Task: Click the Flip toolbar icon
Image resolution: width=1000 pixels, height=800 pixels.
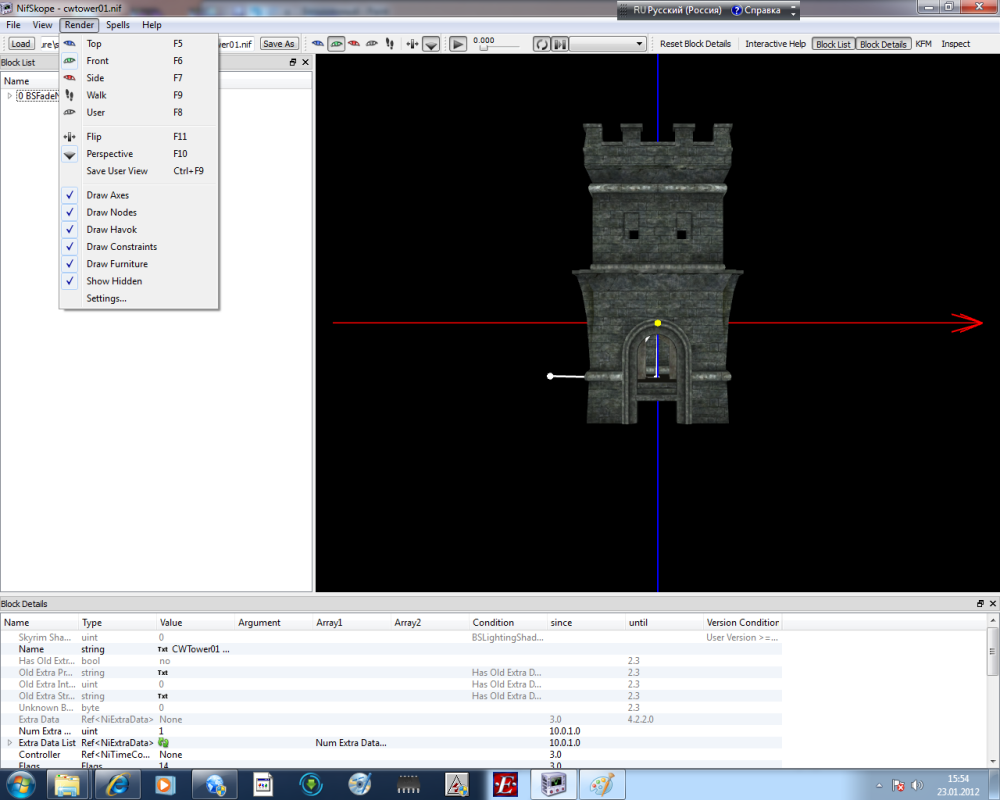Action: [413, 43]
